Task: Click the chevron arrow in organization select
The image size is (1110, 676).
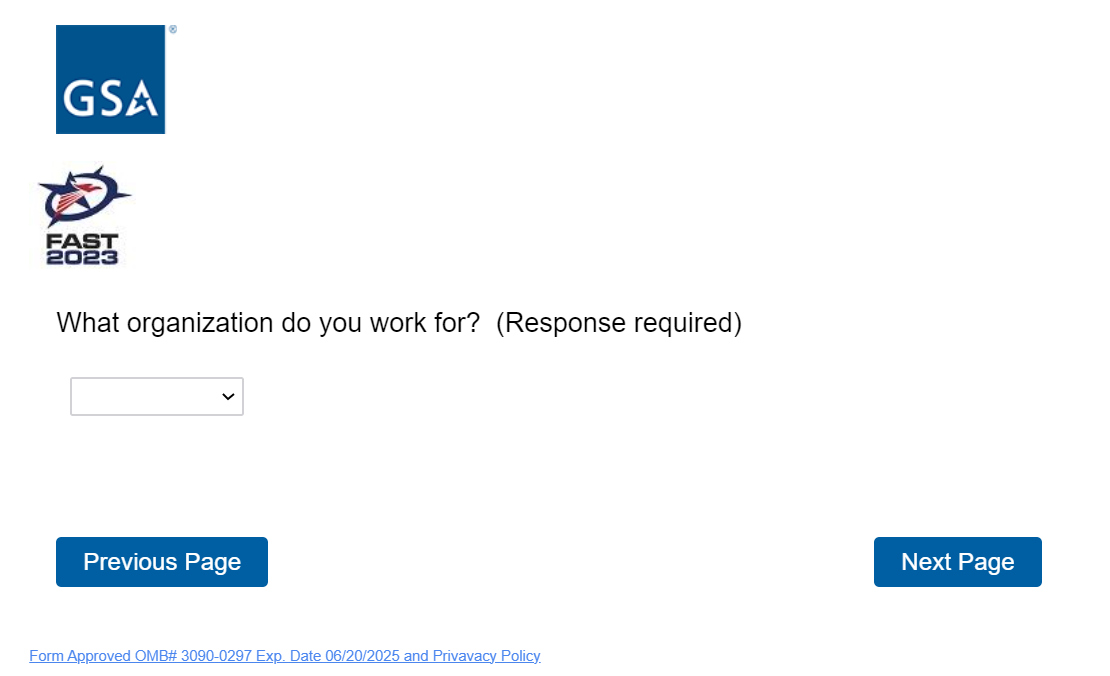Action: point(228,397)
